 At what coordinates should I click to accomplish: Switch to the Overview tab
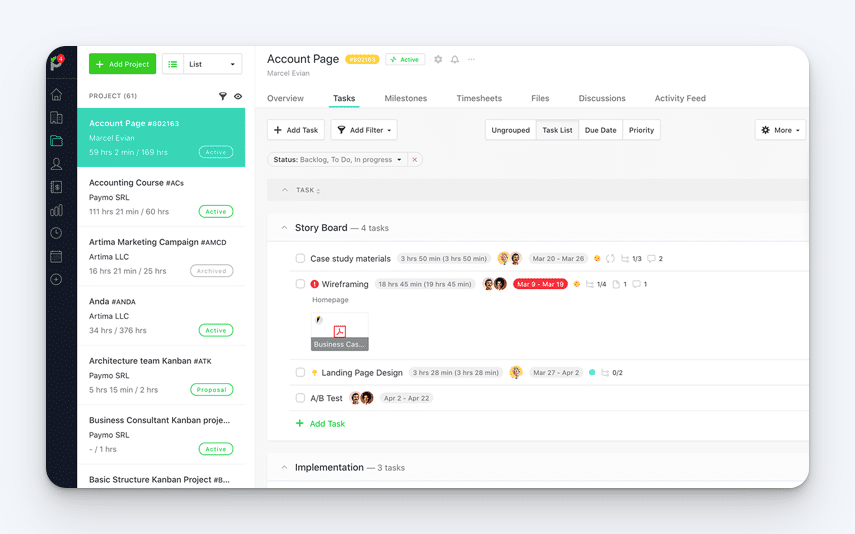tap(285, 98)
